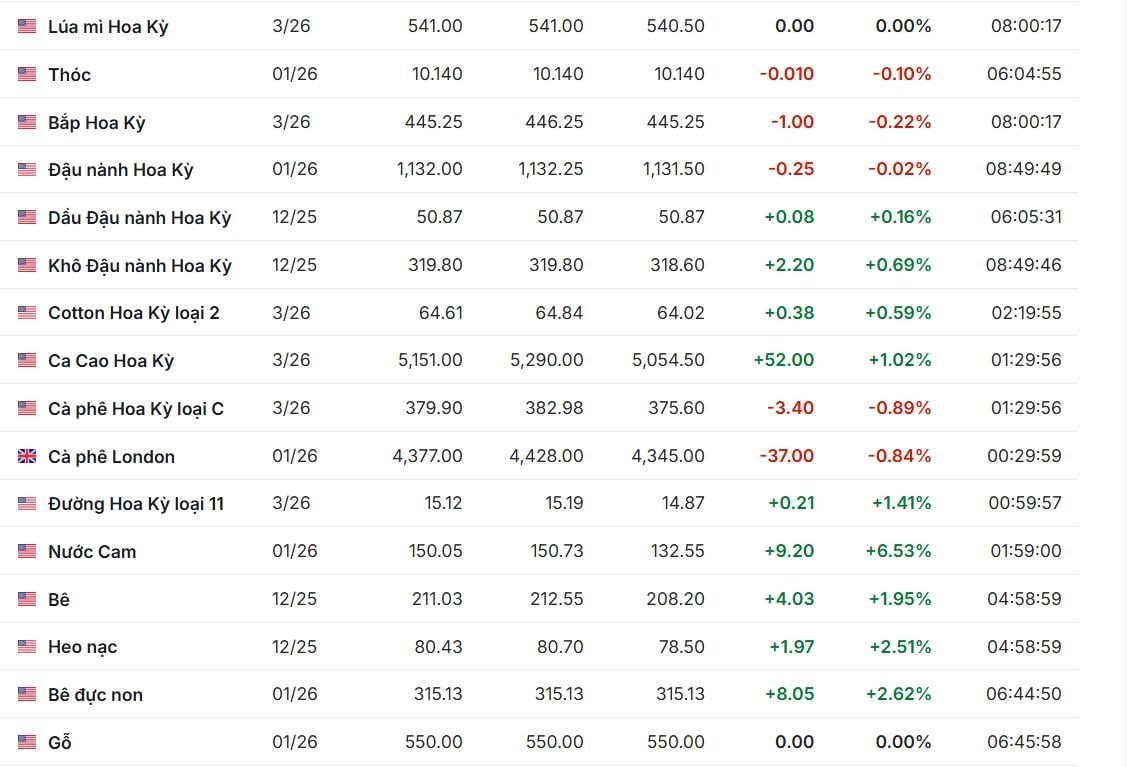1127x767 pixels.
Task: Open the Dầu Đậu nành Hoa Kỳ link
Action: [x=139, y=217]
